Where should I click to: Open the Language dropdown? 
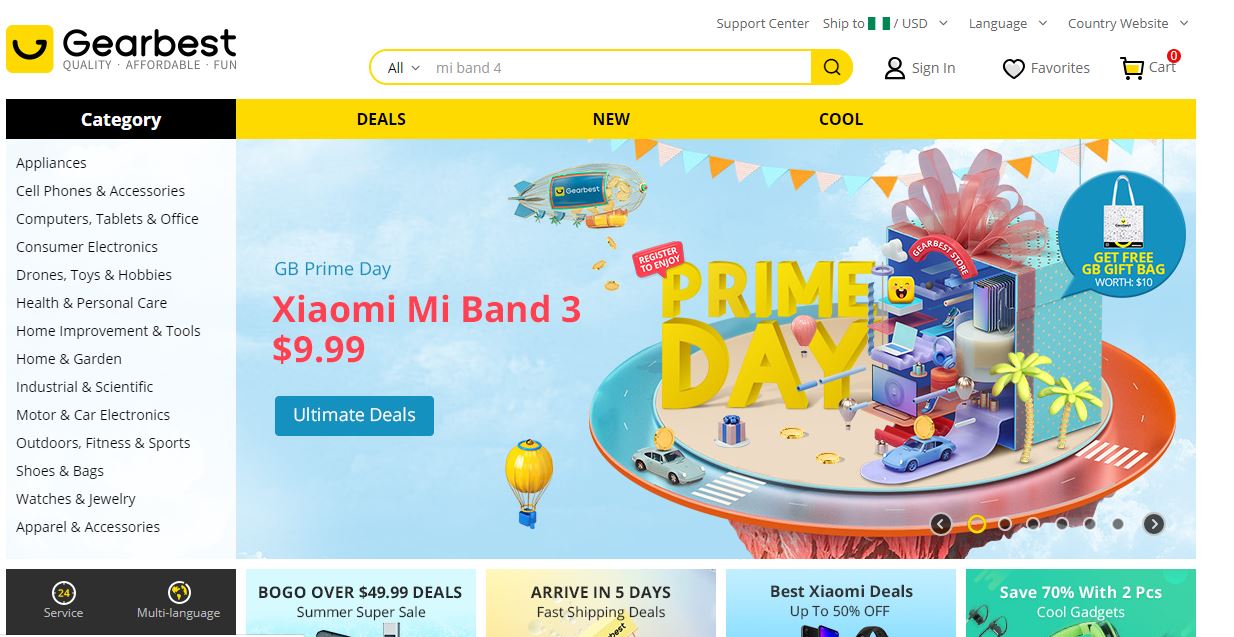point(1004,23)
